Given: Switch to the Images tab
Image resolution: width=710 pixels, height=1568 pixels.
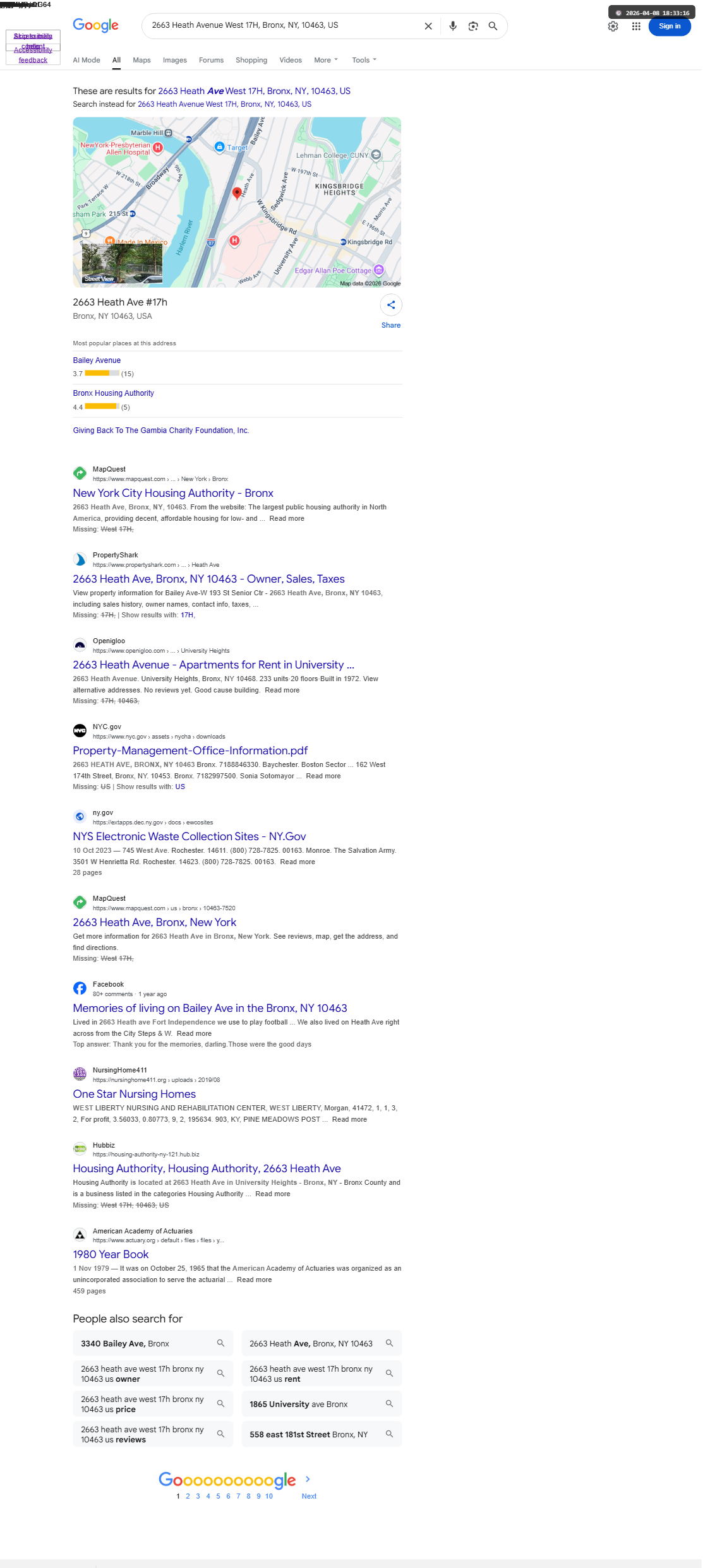Looking at the screenshot, I should click(175, 60).
